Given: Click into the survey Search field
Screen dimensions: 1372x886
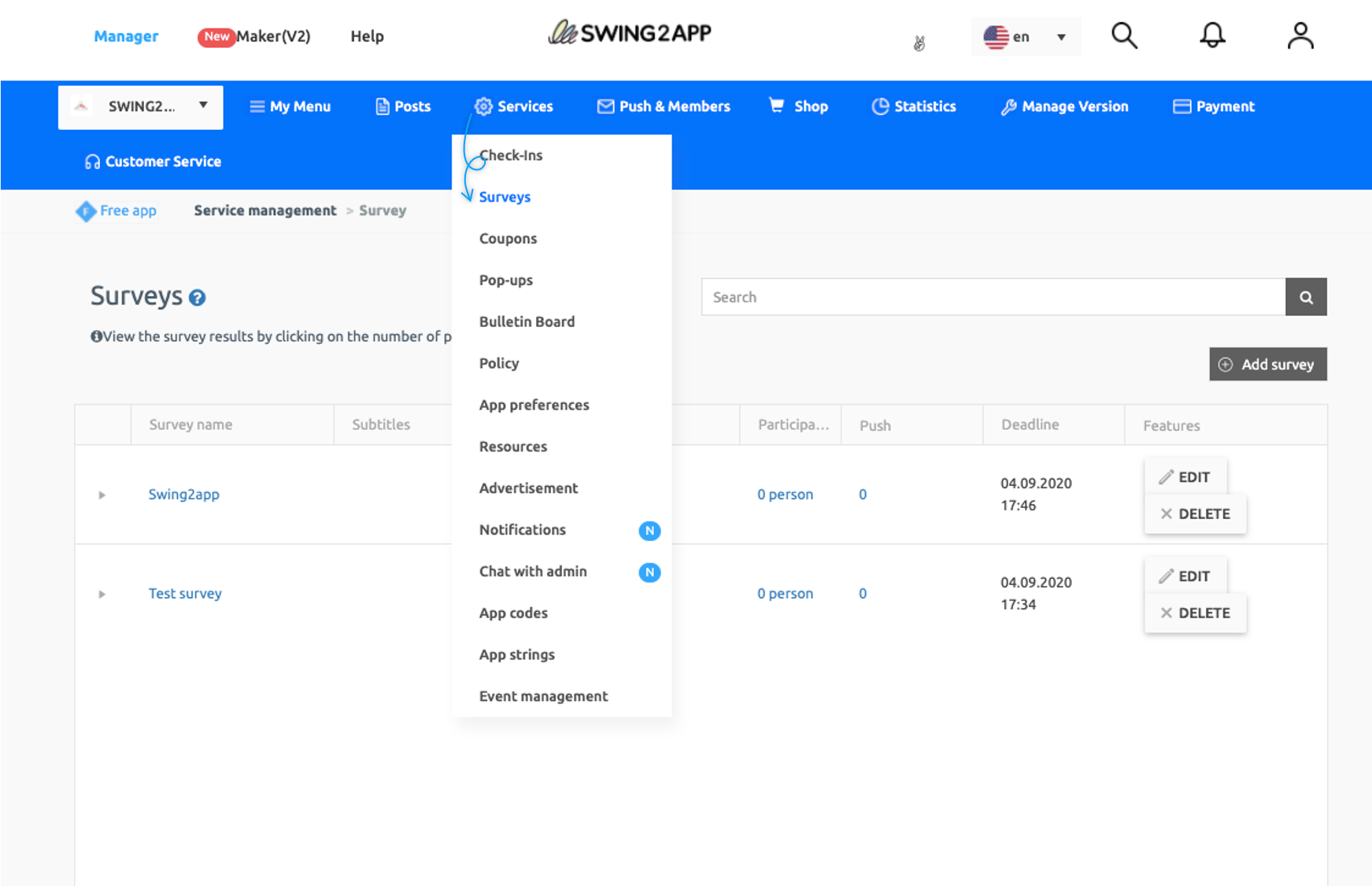Looking at the screenshot, I should click(993, 297).
